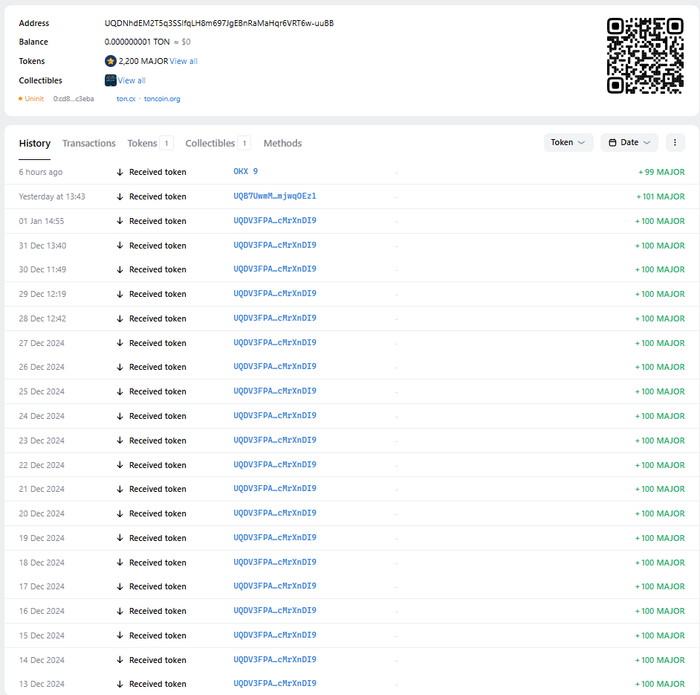Click View all next to Collectibles

coord(132,80)
